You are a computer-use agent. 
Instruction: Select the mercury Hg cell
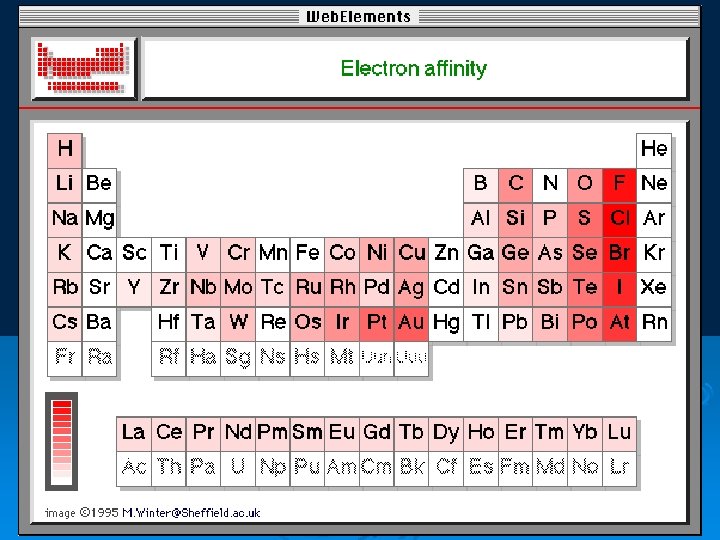tap(446, 324)
